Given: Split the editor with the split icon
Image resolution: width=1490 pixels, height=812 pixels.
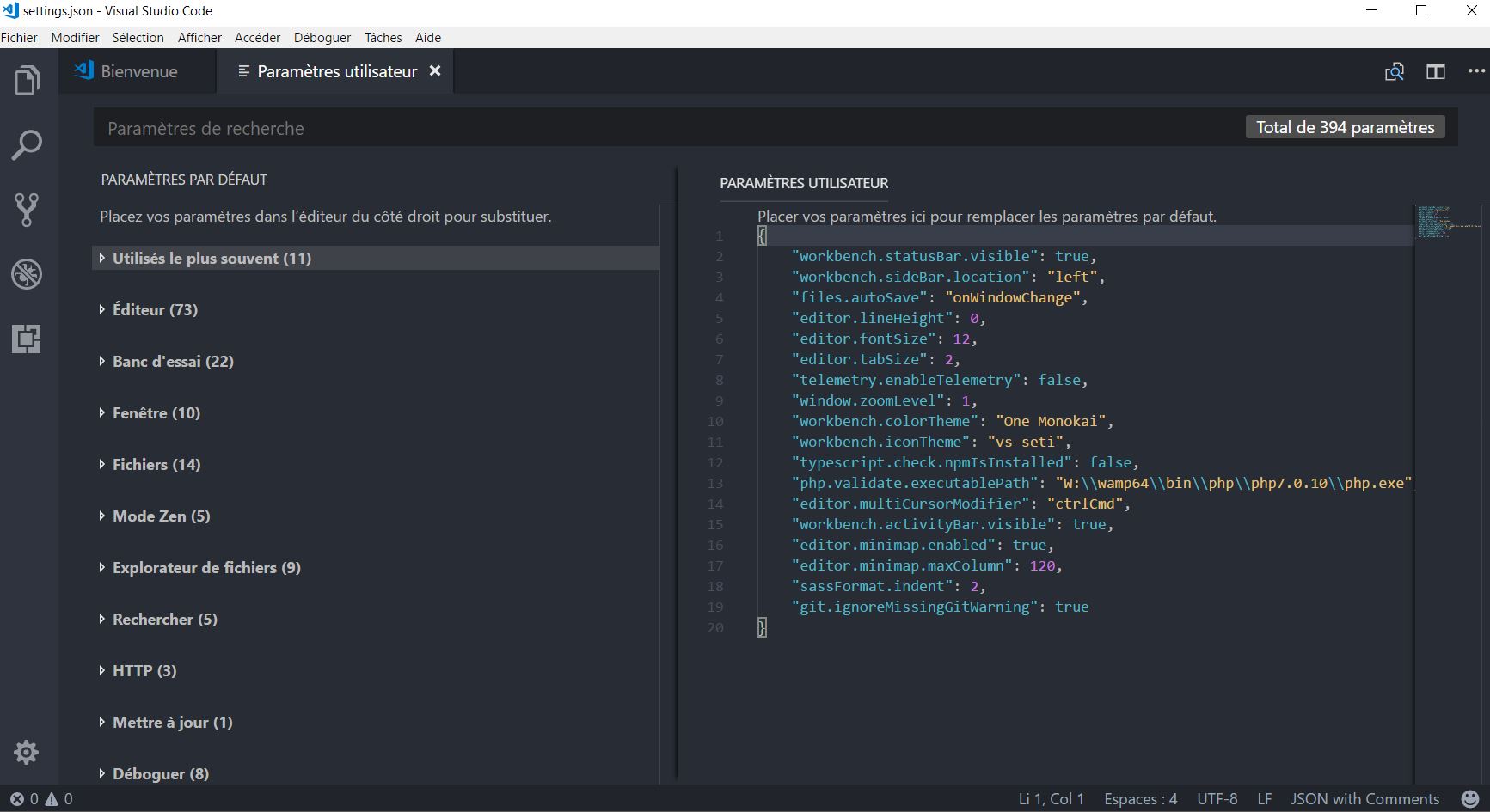Looking at the screenshot, I should 1436,71.
